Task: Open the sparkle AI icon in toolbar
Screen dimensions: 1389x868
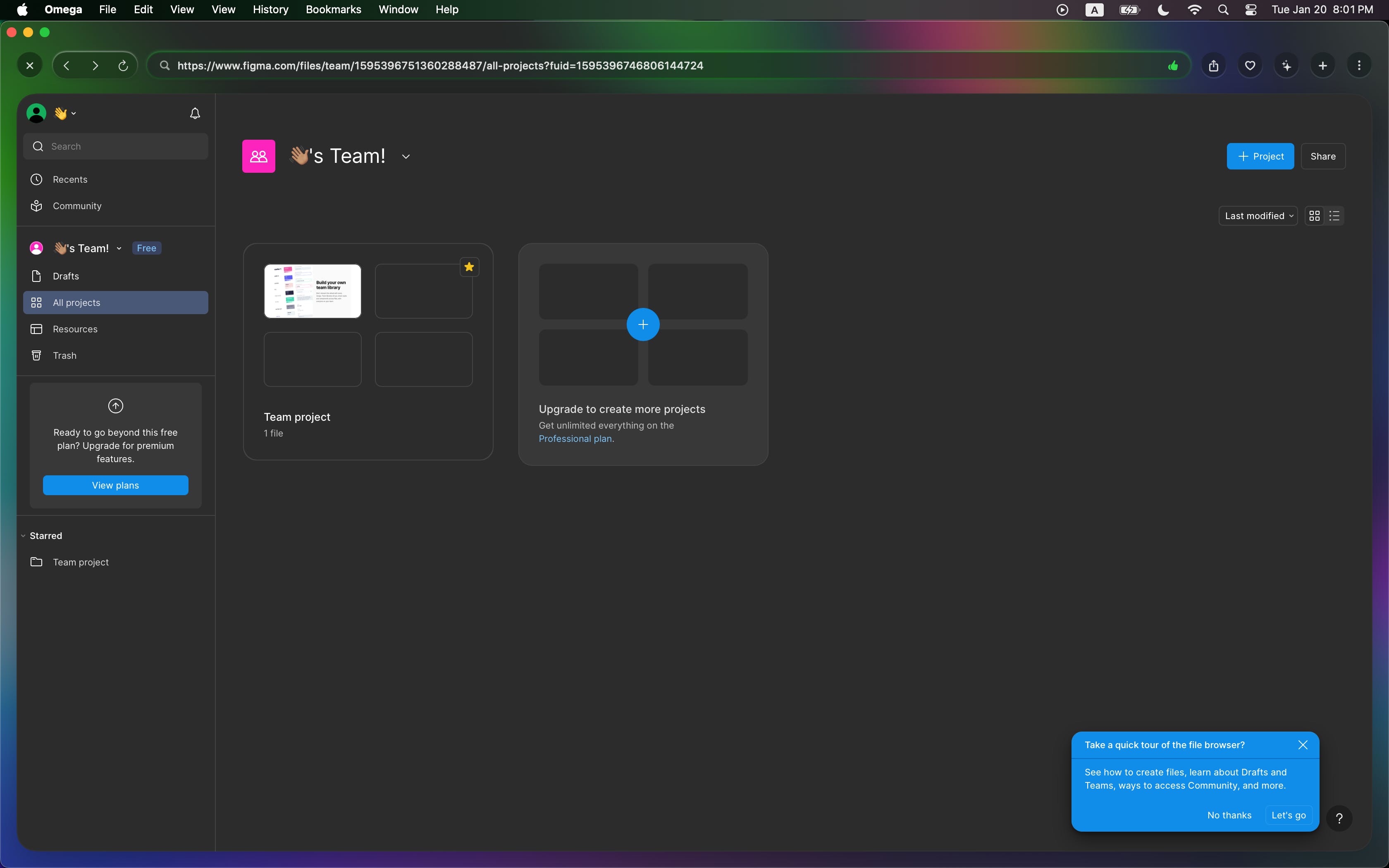Action: click(1286, 65)
